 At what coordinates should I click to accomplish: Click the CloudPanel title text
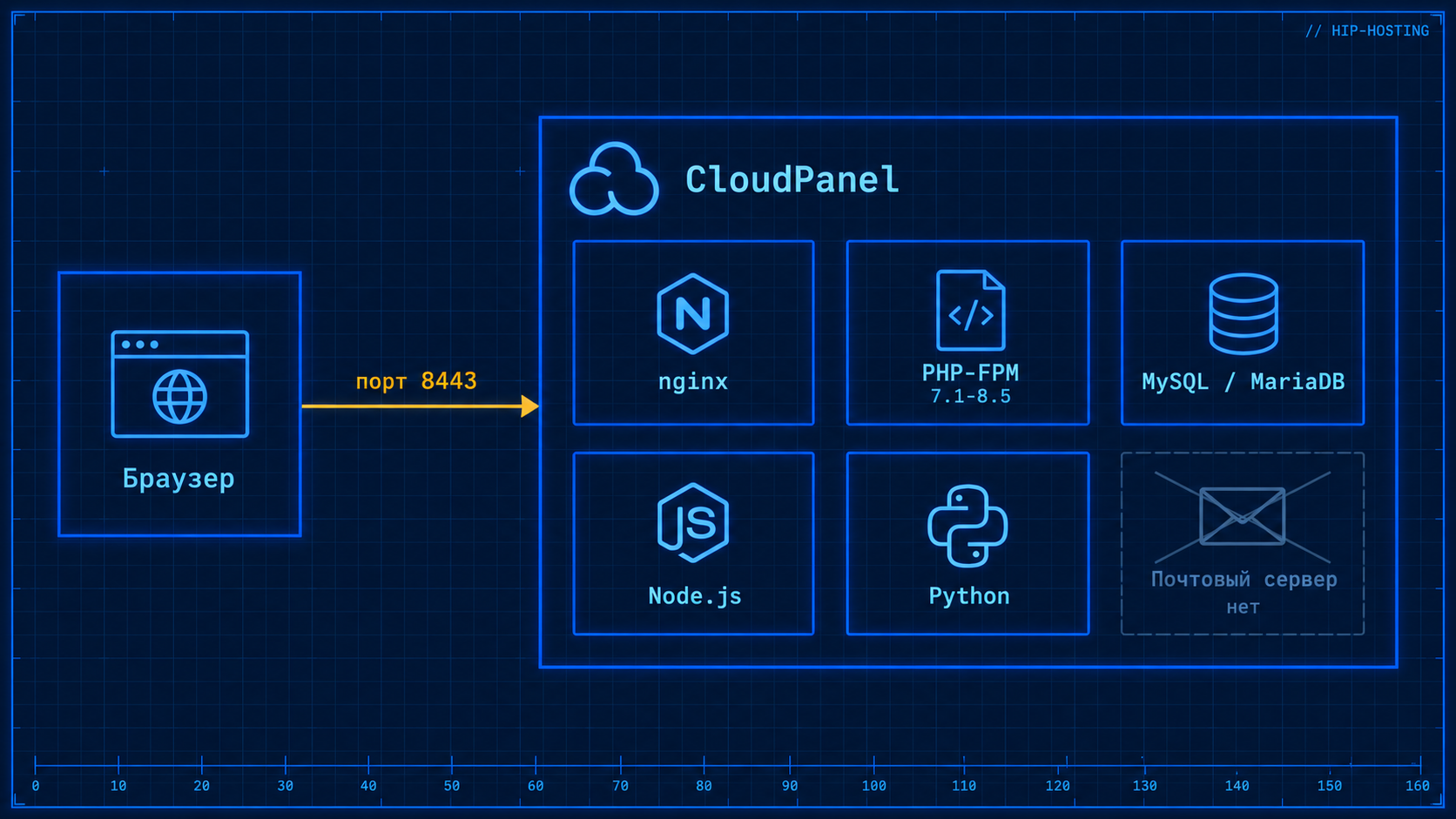792,180
